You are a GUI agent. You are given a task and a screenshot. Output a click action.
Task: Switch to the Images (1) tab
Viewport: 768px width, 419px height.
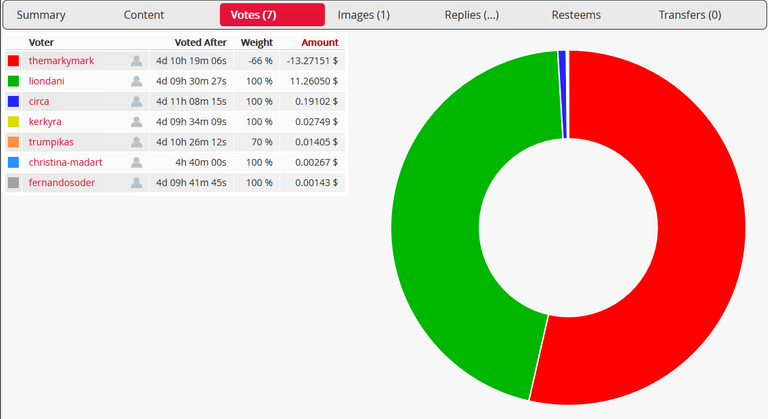tap(363, 15)
